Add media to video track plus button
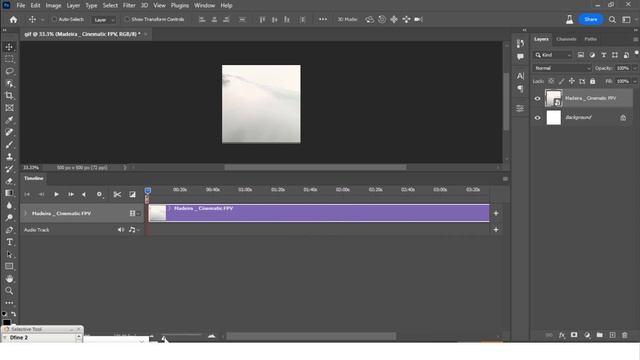640x360 pixels. pyautogui.click(x=496, y=213)
